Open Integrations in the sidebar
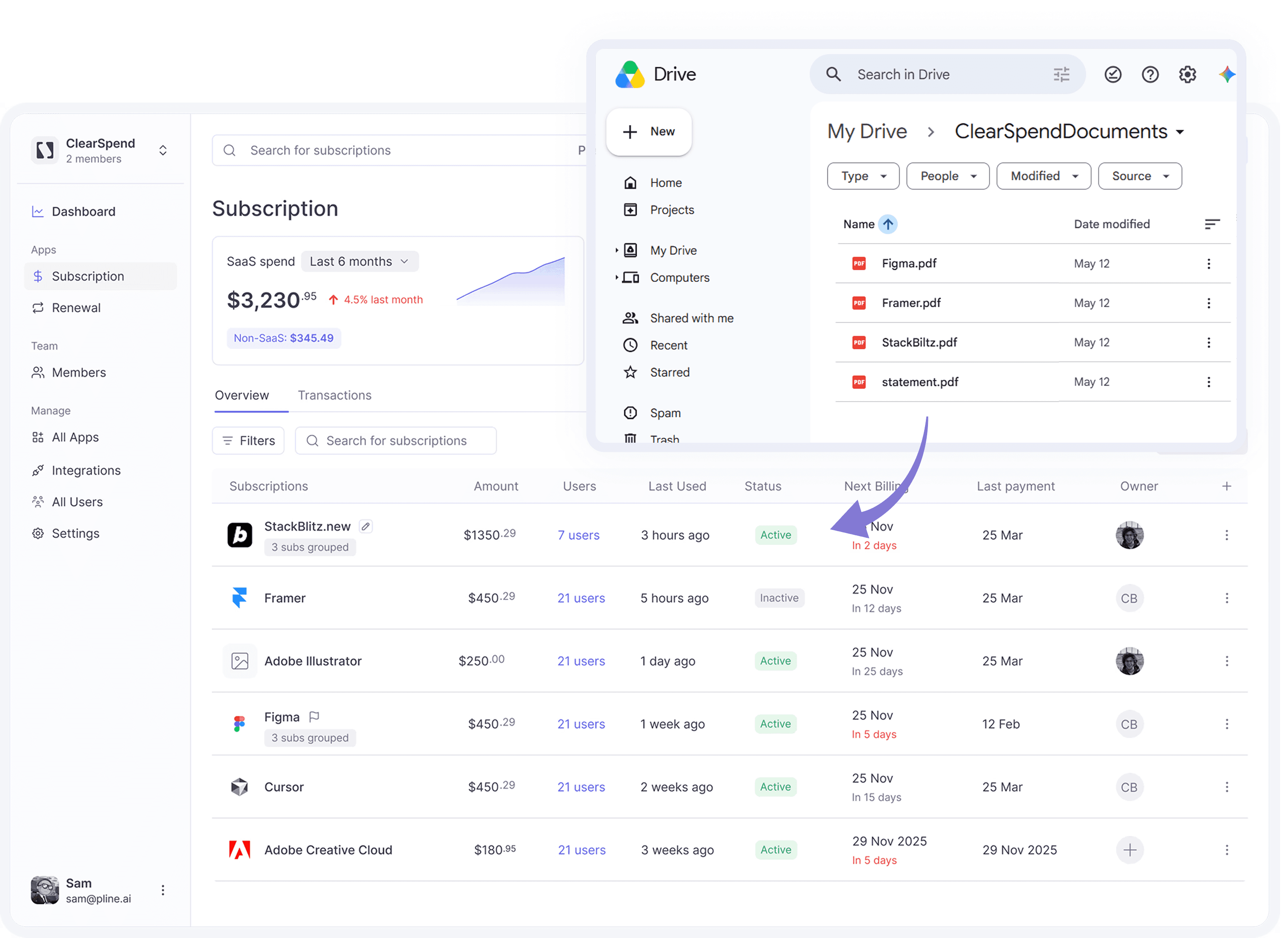The width and height of the screenshot is (1288, 938). (x=86, y=471)
